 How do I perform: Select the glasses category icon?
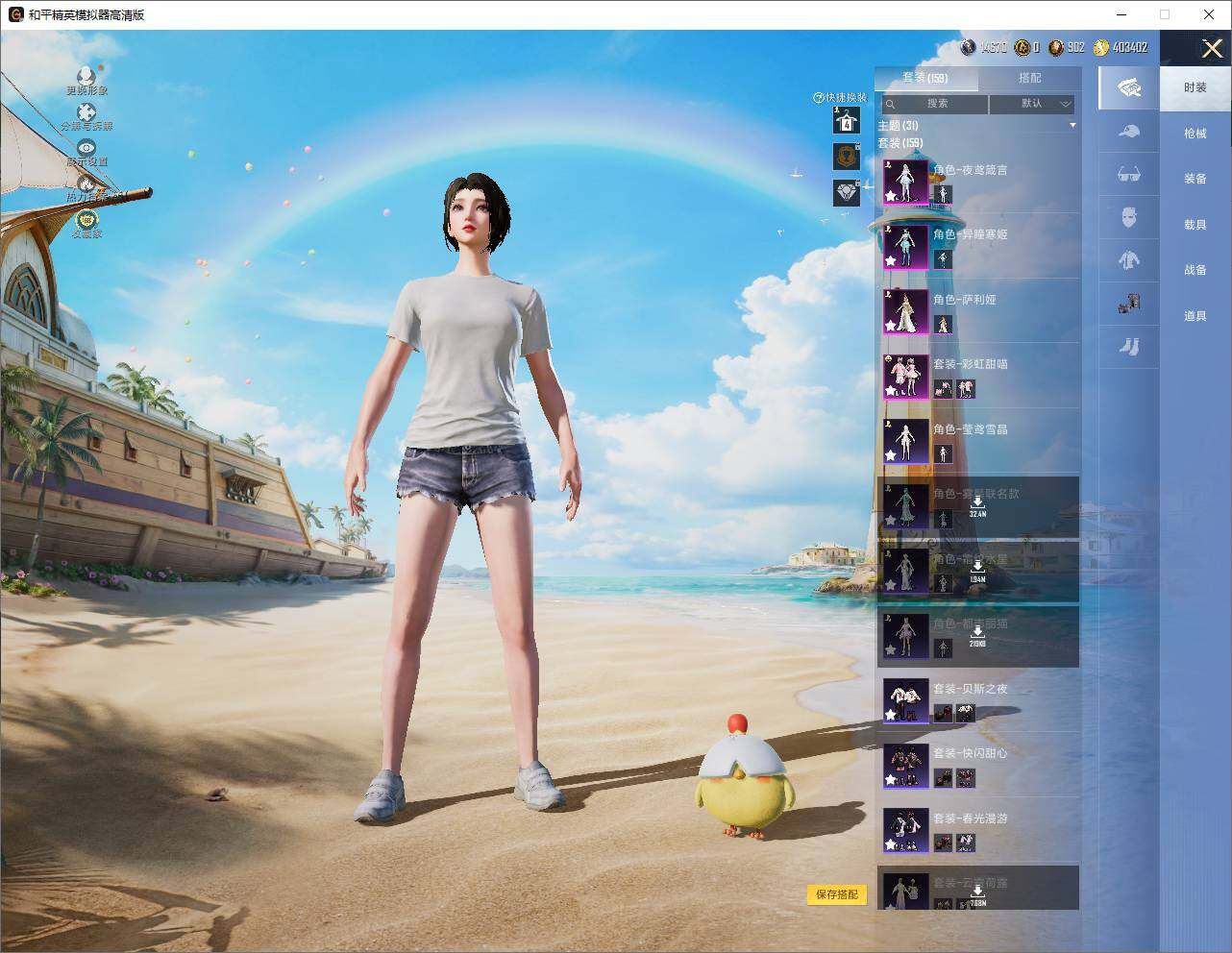[1129, 174]
